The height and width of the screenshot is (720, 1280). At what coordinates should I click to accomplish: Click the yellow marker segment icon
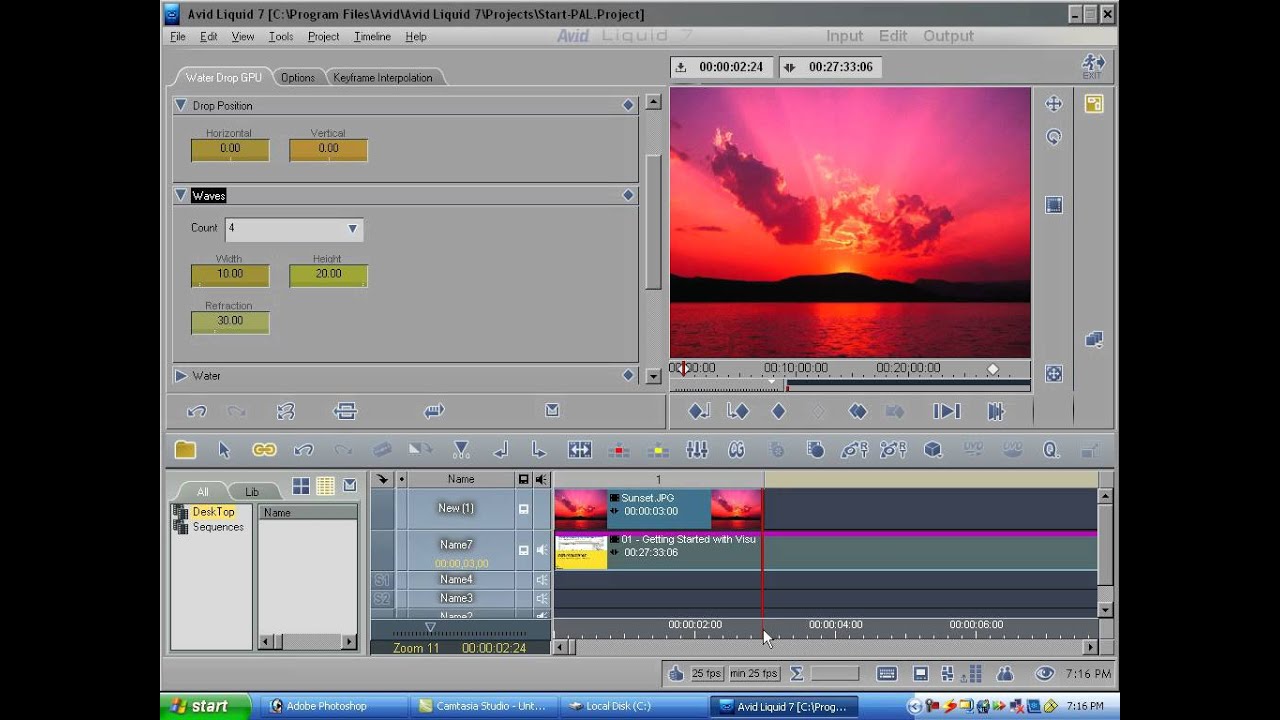pyautogui.click(x=657, y=450)
